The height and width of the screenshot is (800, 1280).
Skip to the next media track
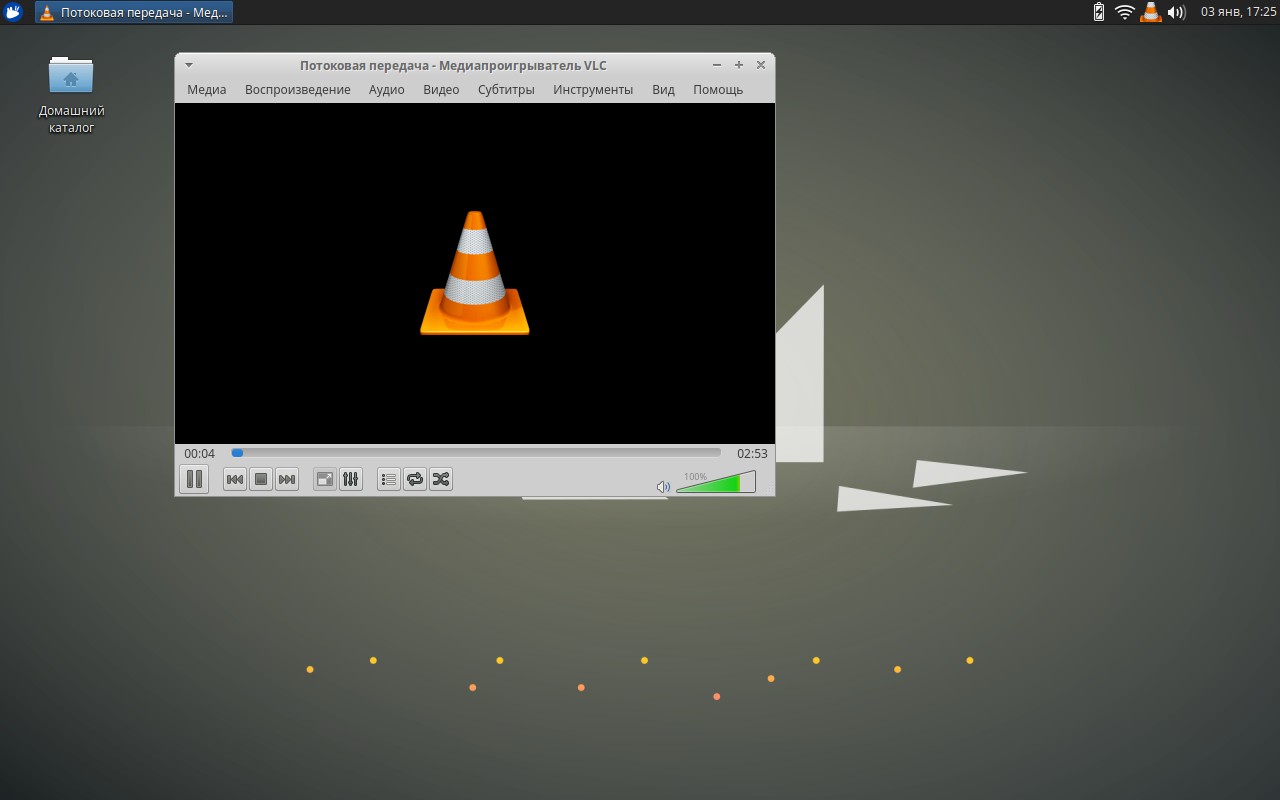pyautogui.click(x=287, y=479)
